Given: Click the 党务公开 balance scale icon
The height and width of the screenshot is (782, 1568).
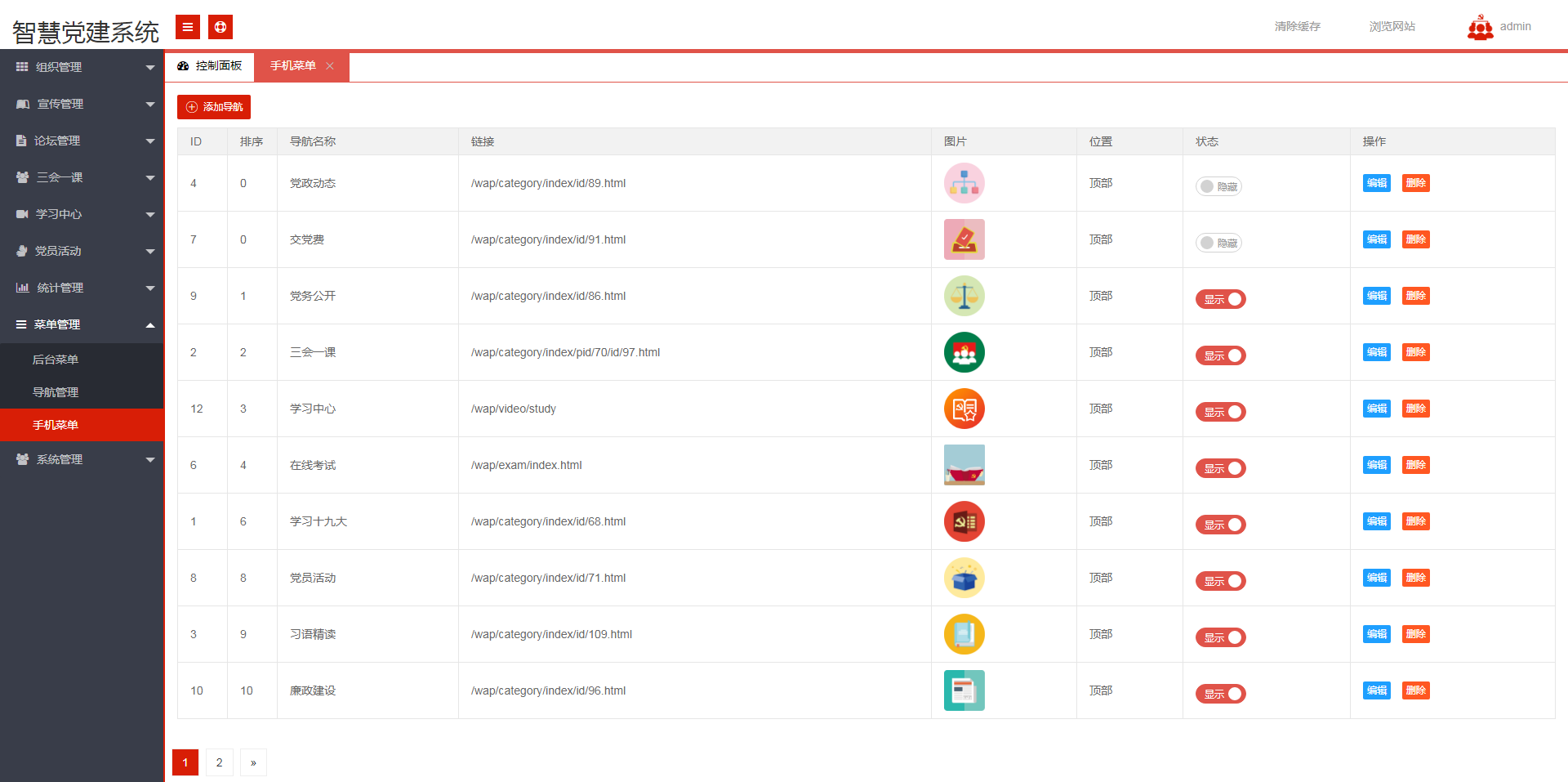Looking at the screenshot, I should (964, 296).
